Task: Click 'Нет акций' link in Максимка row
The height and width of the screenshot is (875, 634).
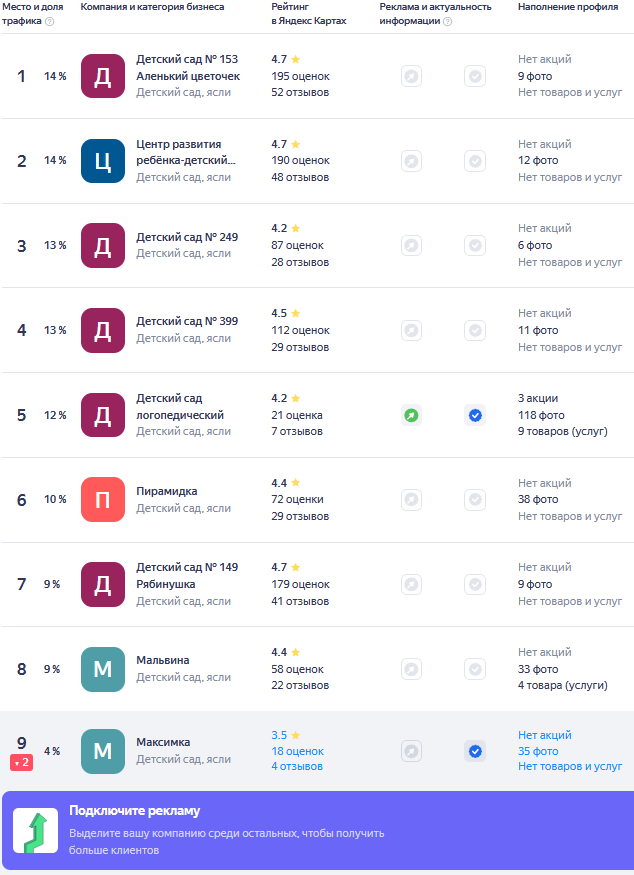Action: click(544, 735)
